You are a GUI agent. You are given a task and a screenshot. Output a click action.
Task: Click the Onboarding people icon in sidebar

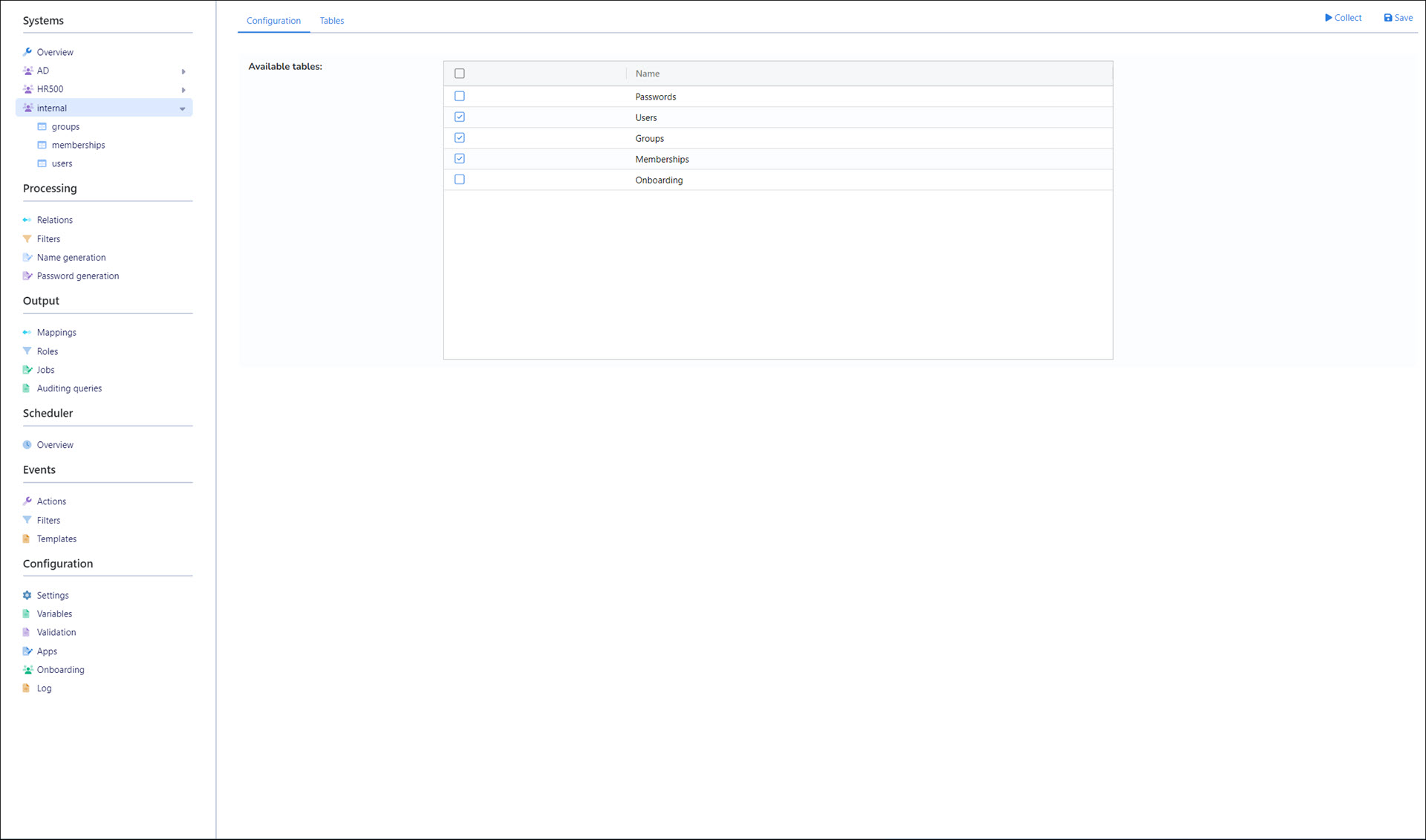pyautogui.click(x=27, y=670)
